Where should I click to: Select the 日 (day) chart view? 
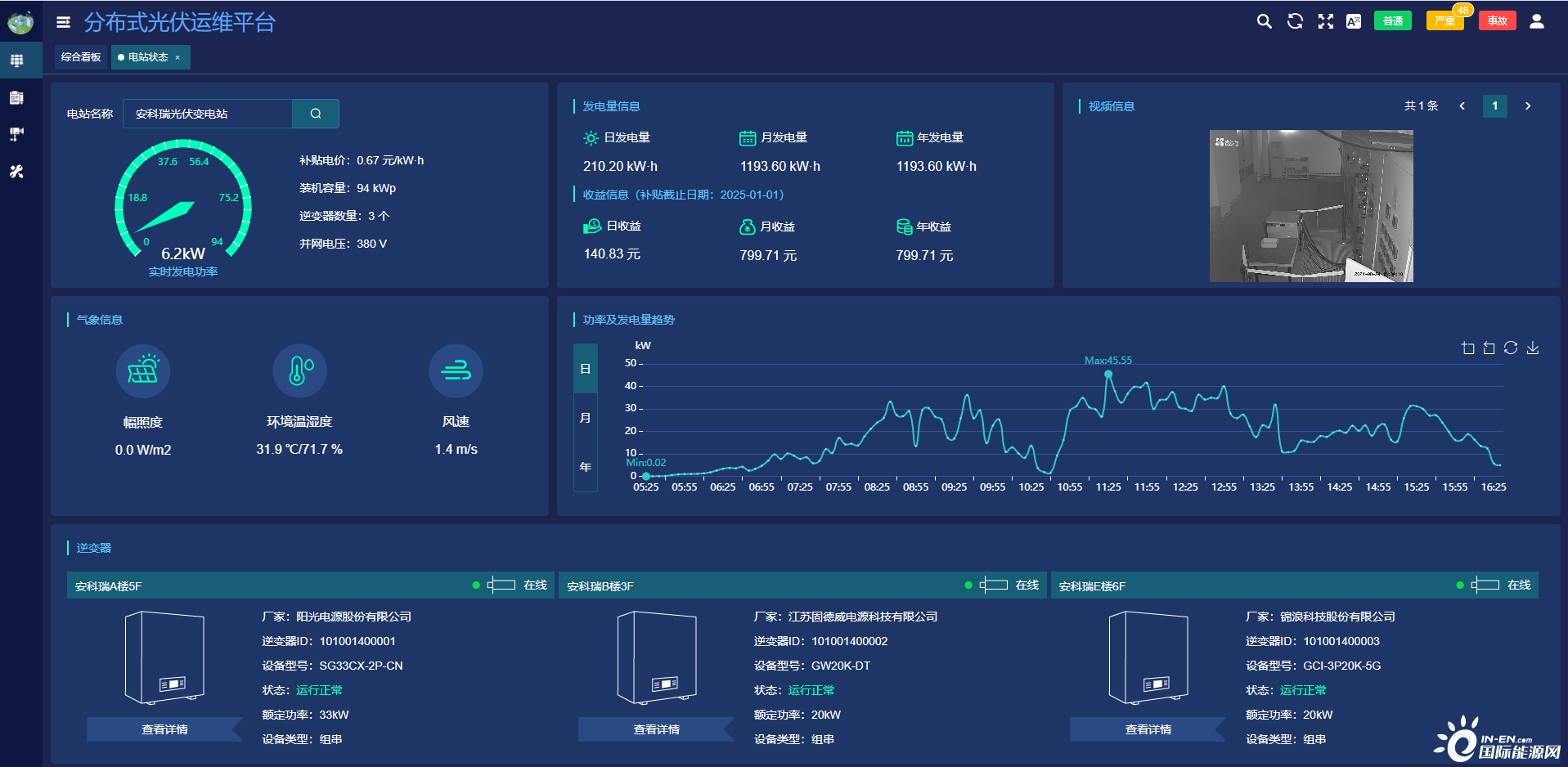586,369
